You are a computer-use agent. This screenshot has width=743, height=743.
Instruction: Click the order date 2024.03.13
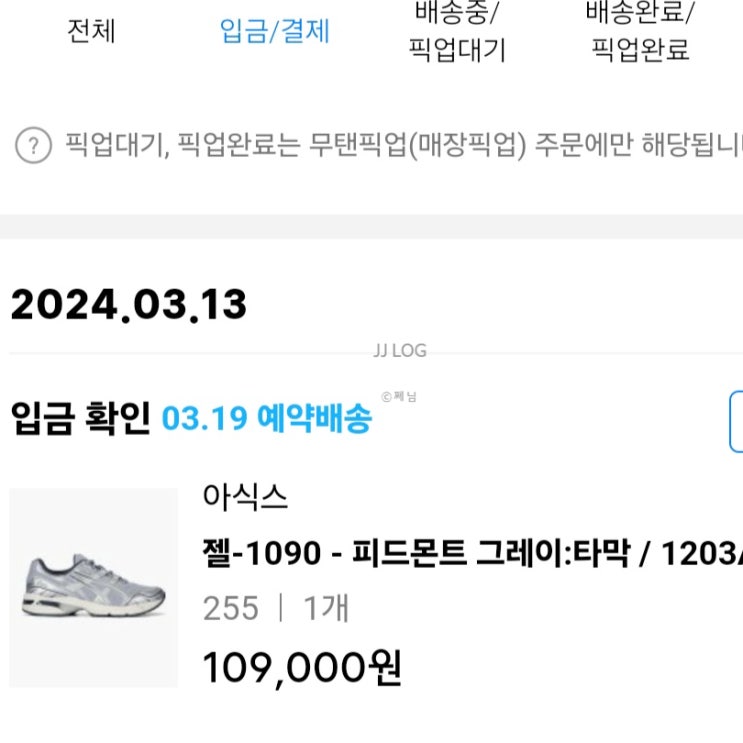129,305
